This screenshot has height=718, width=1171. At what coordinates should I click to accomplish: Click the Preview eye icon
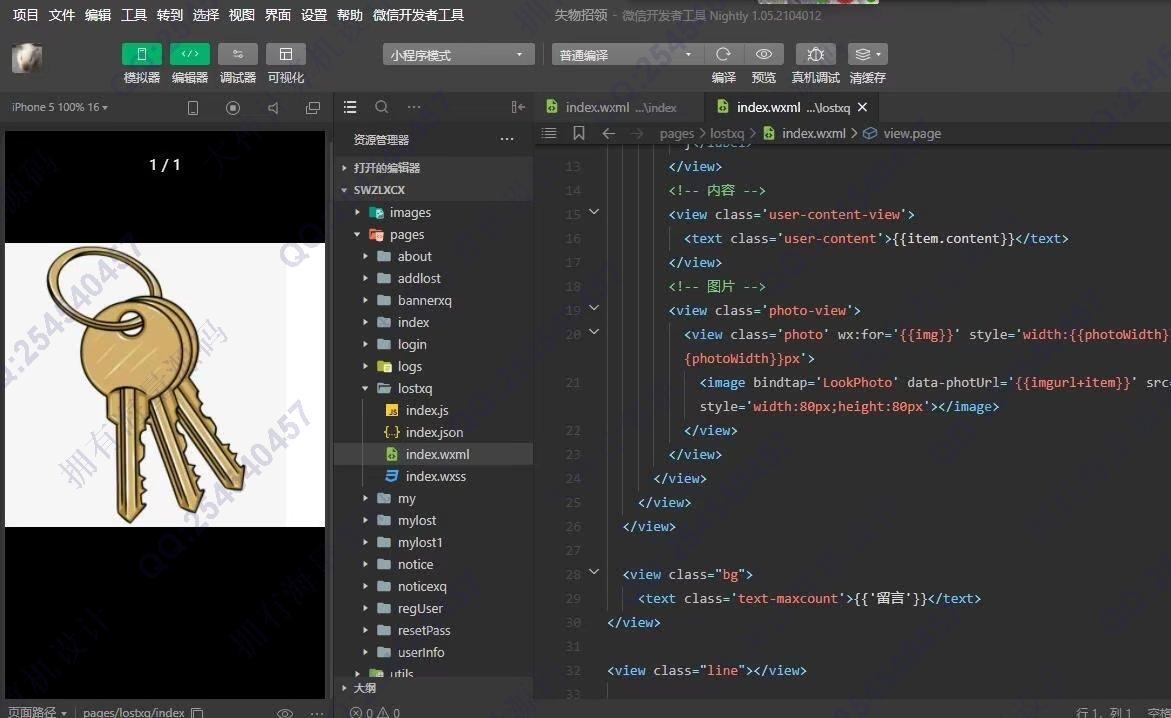click(764, 55)
